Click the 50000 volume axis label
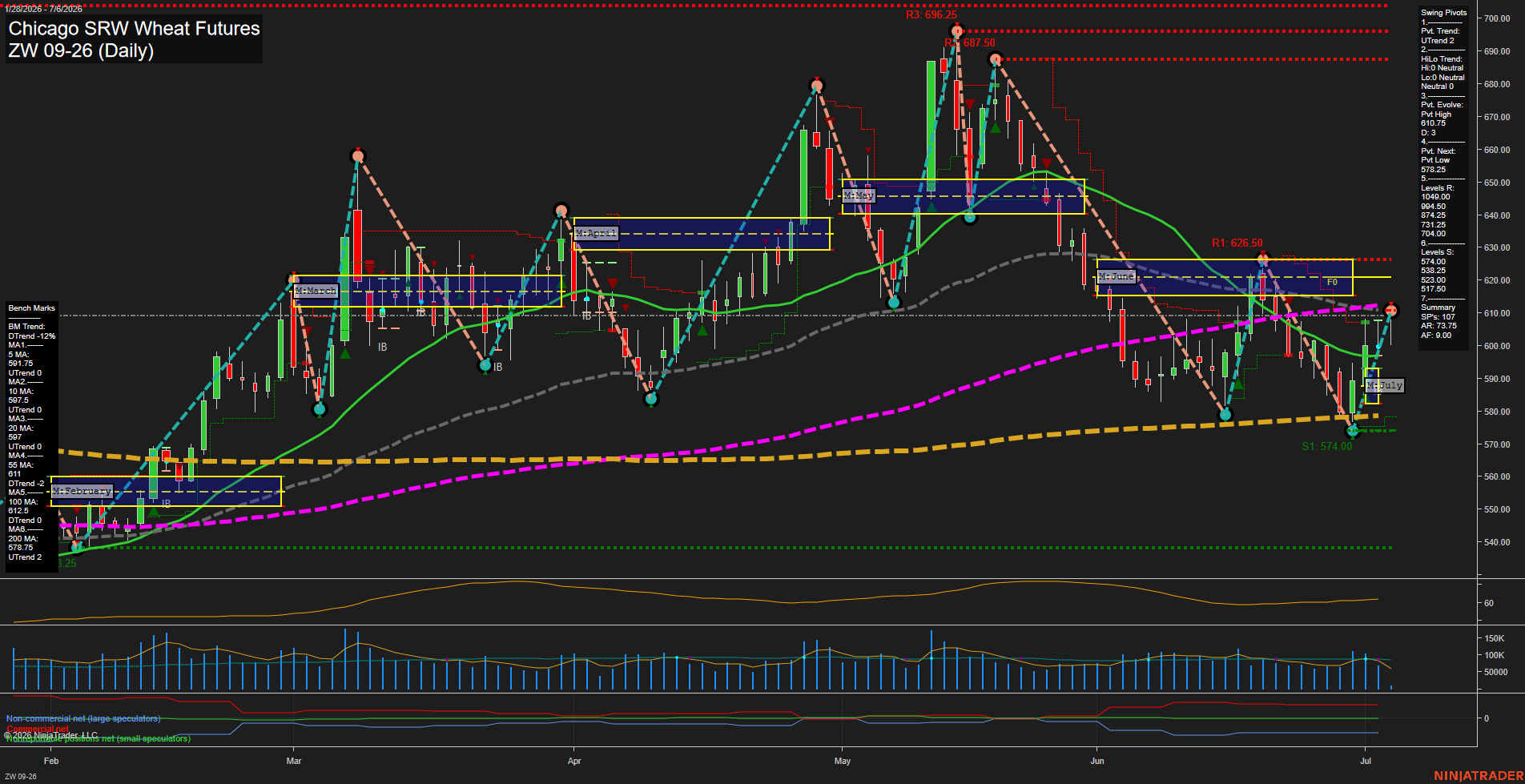Viewport: 1525px width, 784px height. click(1496, 672)
